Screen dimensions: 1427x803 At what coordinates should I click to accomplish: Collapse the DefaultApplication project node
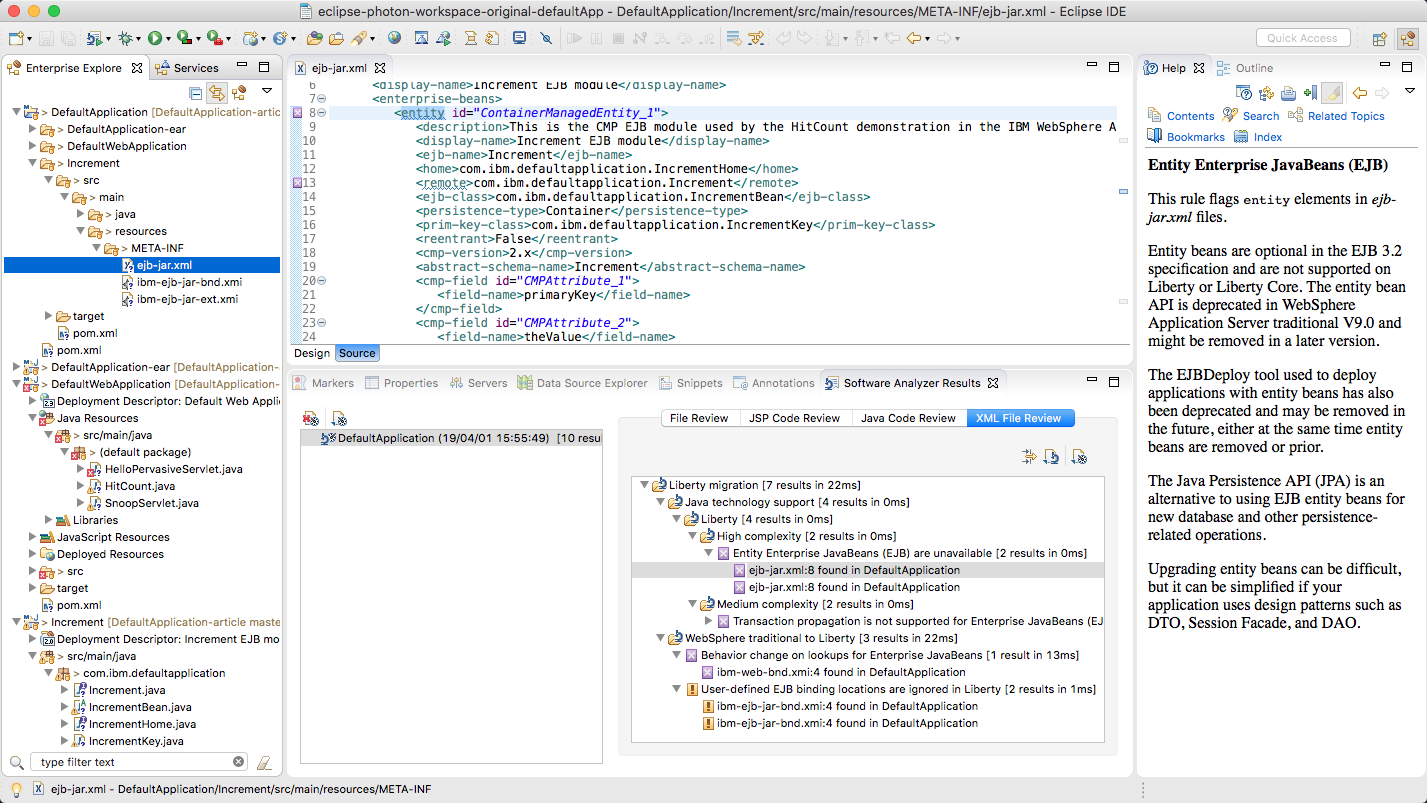(x=16, y=112)
